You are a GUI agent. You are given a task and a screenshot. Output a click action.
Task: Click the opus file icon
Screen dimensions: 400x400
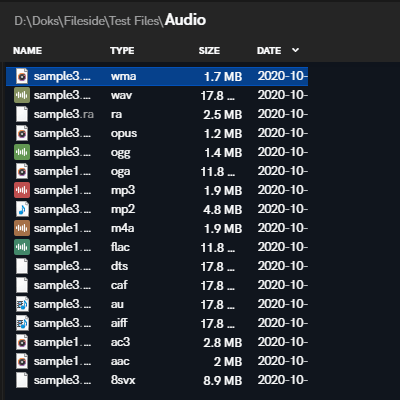coord(22,133)
